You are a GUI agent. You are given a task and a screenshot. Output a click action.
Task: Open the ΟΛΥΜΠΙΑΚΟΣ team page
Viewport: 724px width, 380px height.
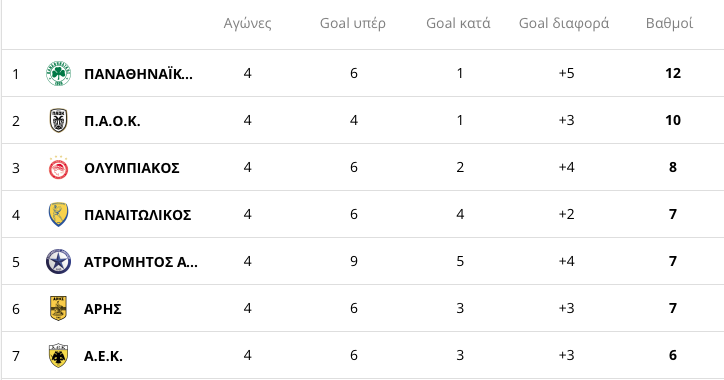(x=132, y=168)
